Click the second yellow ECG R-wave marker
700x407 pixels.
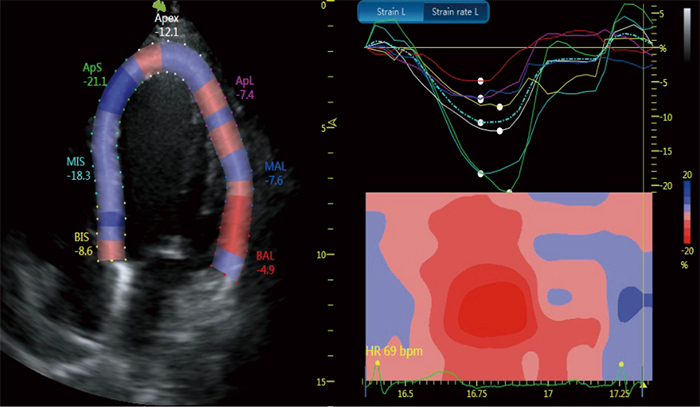(621, 364)
